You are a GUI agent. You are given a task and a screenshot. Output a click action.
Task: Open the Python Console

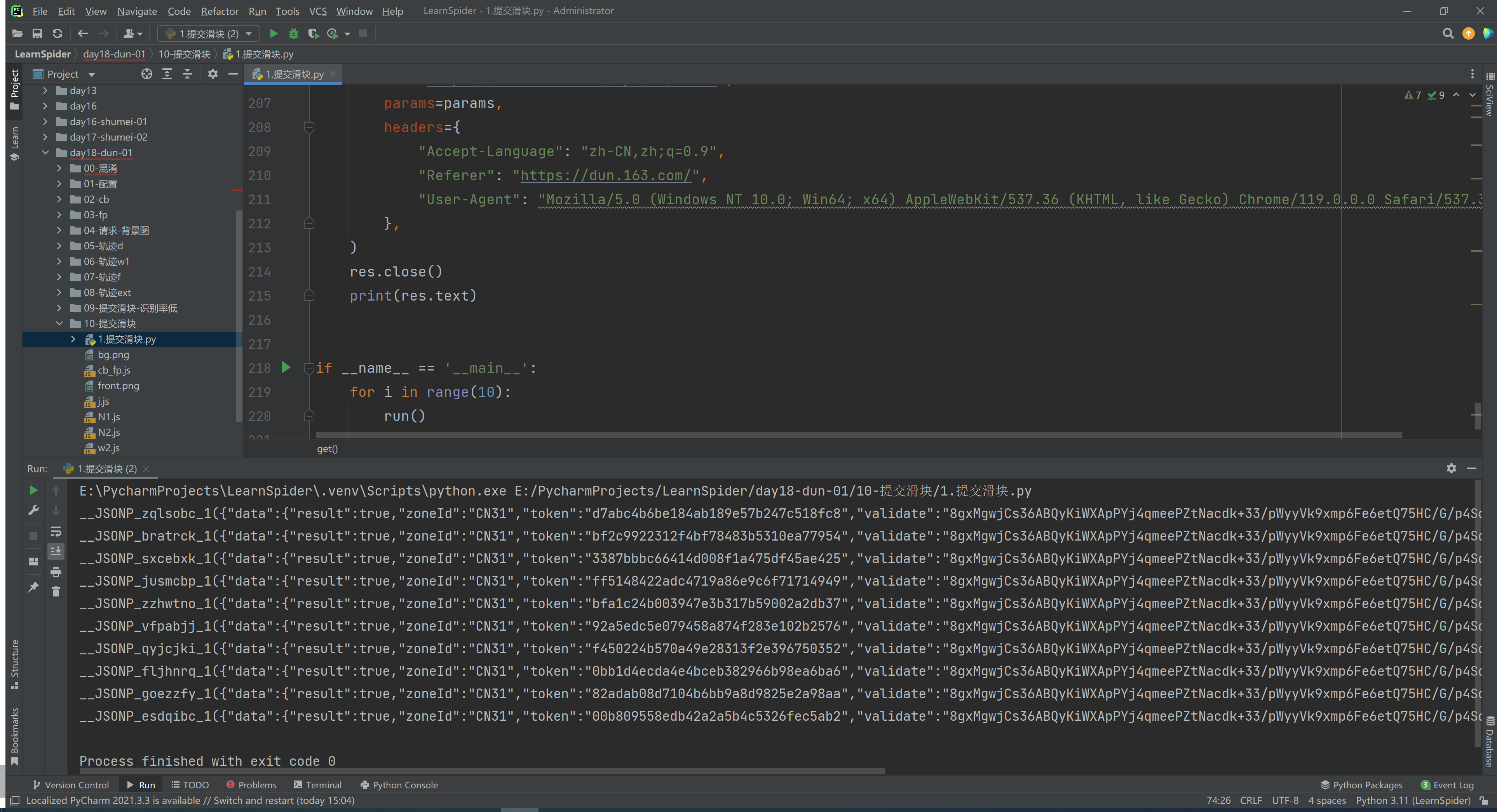(399, 785)
